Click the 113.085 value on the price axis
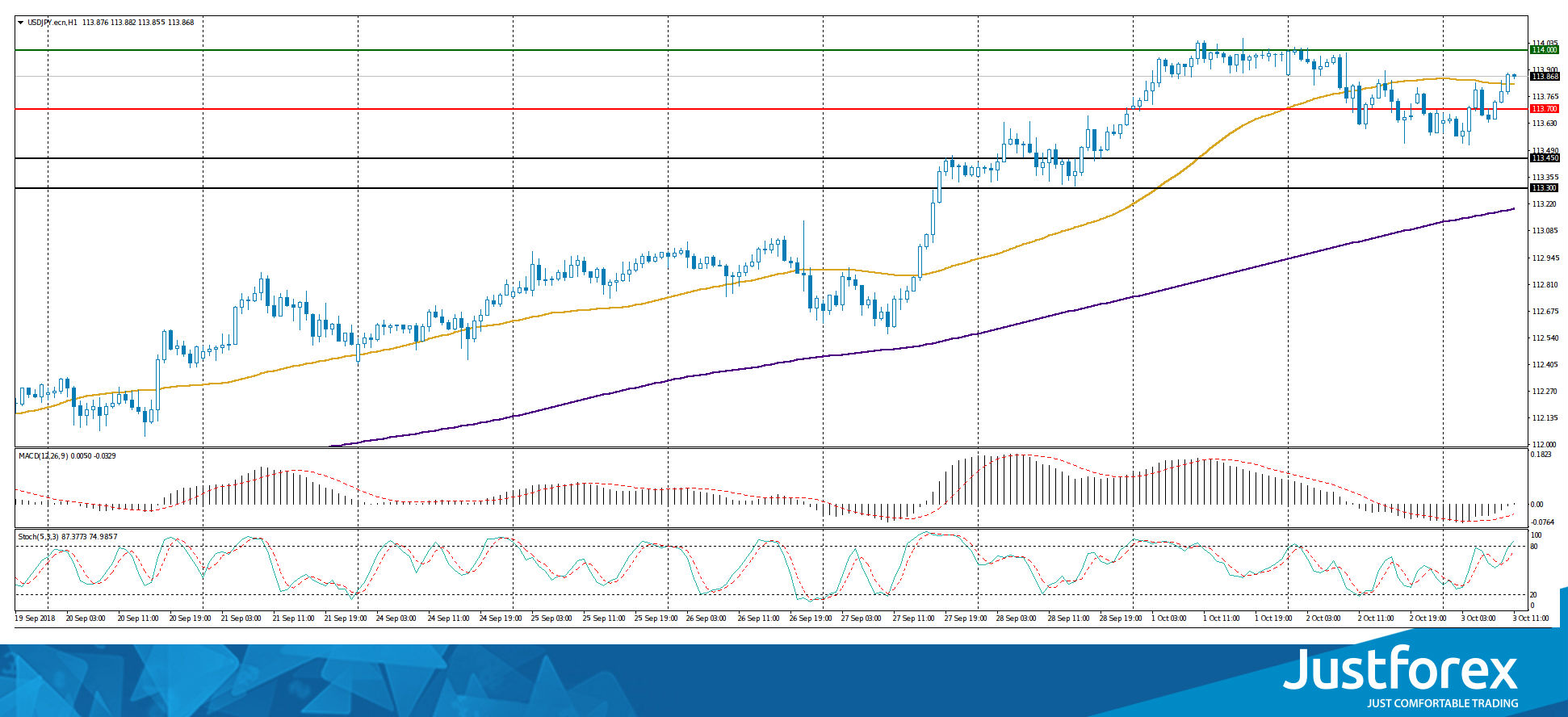The width and height of the screenshot is (1568, 717). pos(1545,231)
